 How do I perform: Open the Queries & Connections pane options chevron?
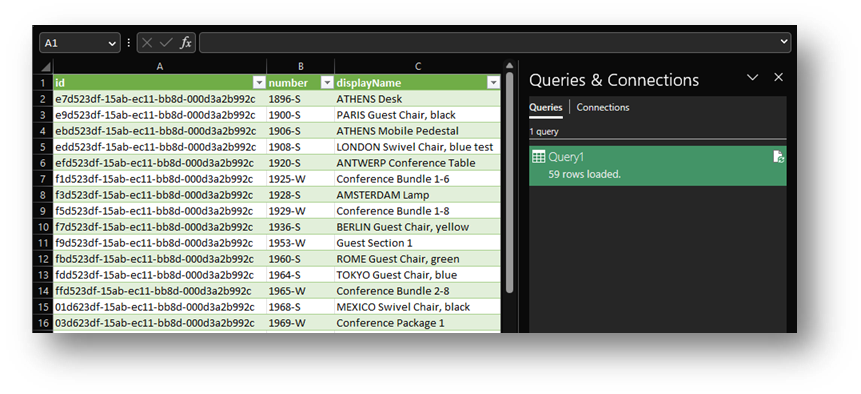pyautogui.click(x=753, y=77)
